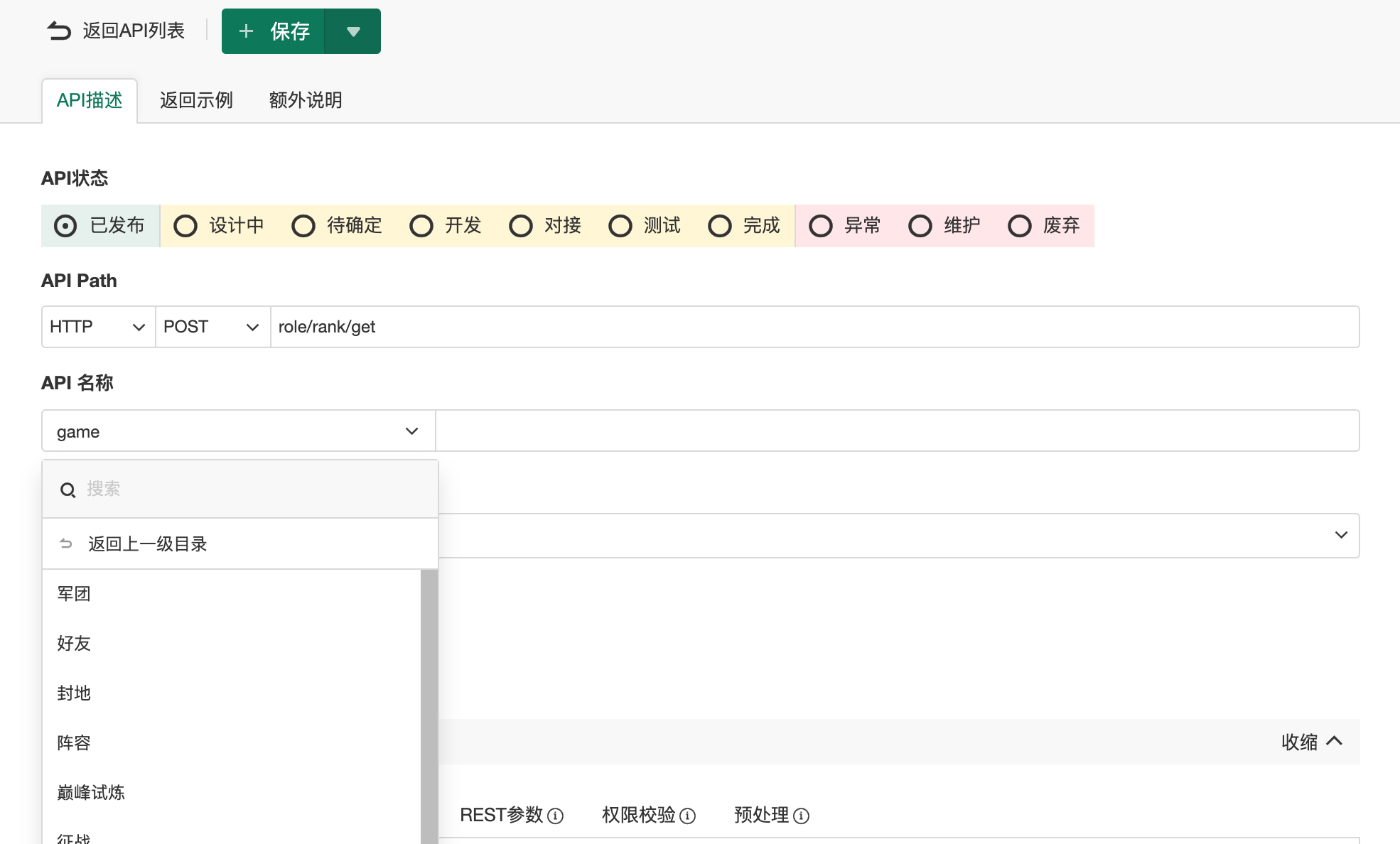This screenshot has width=1400, height=844.
Task: Collapse section using 收缩 chevron
Action: click(x=1334, y=741)
